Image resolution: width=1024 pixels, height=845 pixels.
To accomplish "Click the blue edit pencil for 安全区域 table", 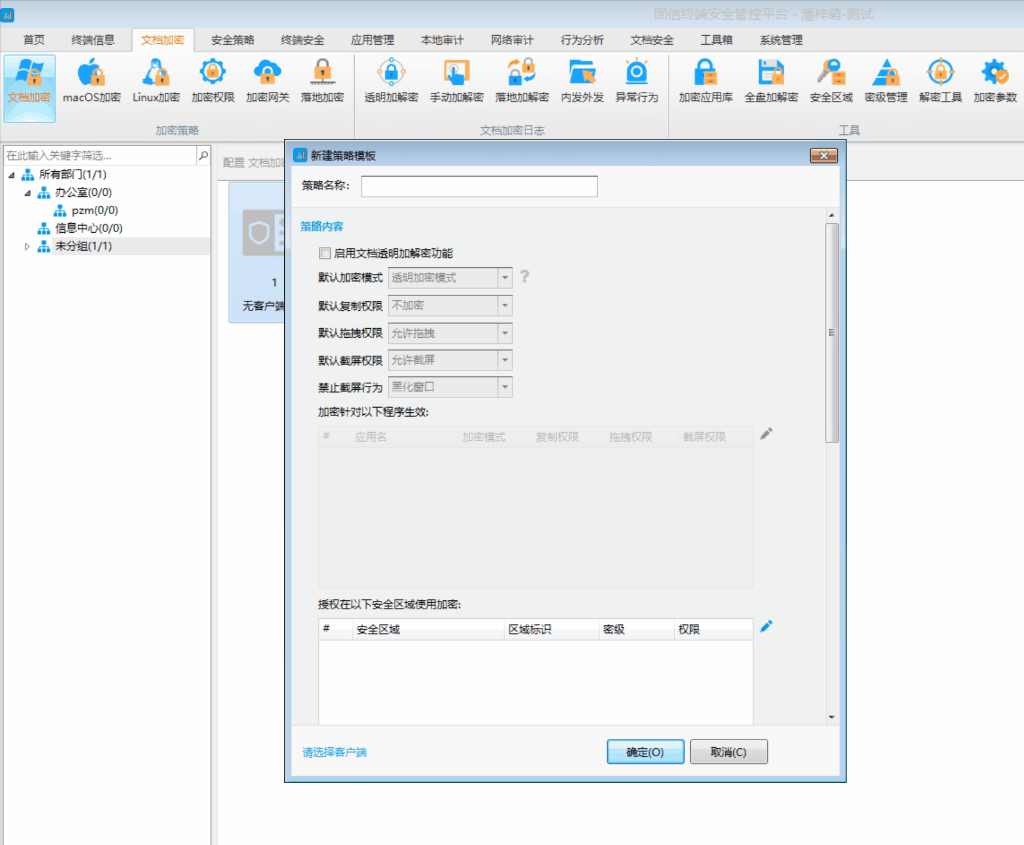I will 766,626.
